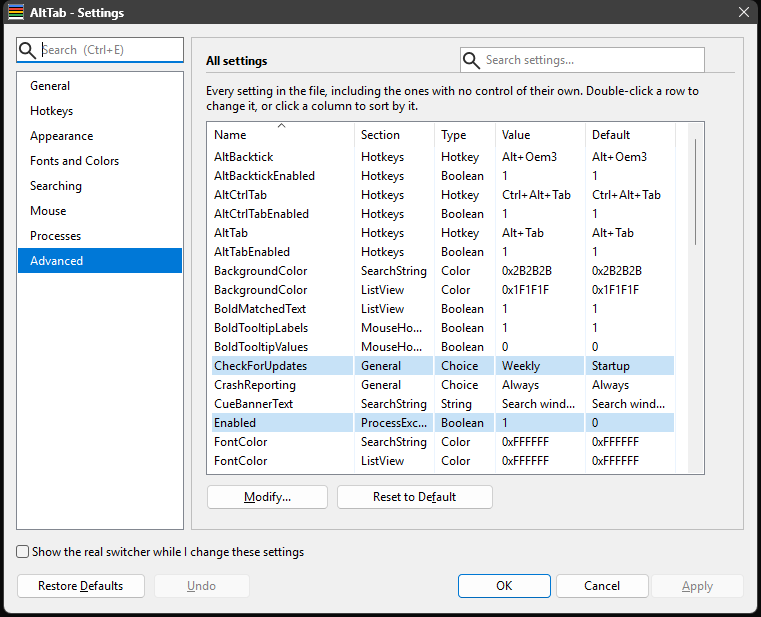Open the General settings page
The height and width of the screenshot is (617, 761).
tap(100, 86)
